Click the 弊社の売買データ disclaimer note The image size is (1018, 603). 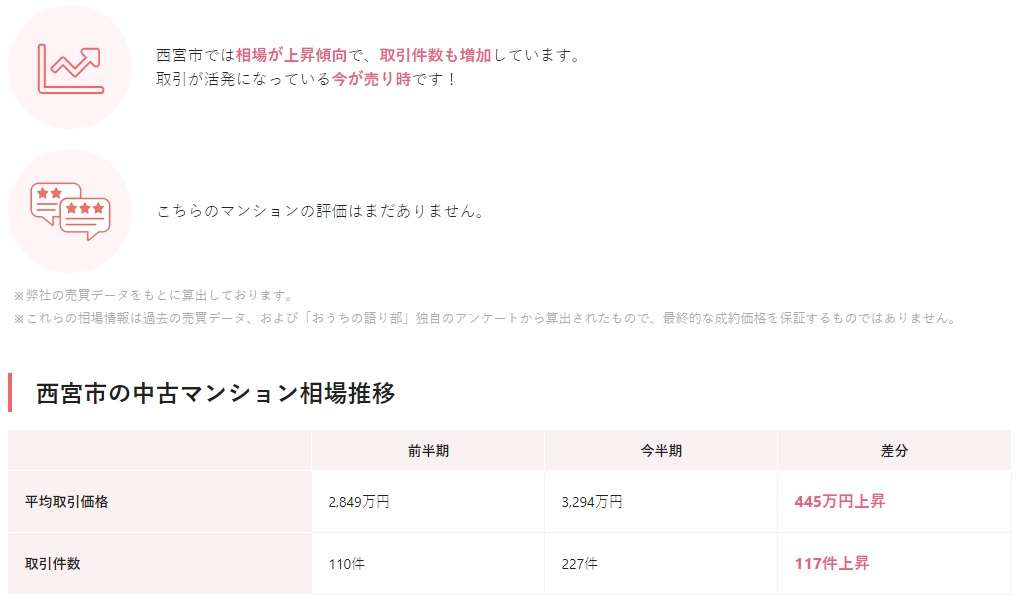153,295
